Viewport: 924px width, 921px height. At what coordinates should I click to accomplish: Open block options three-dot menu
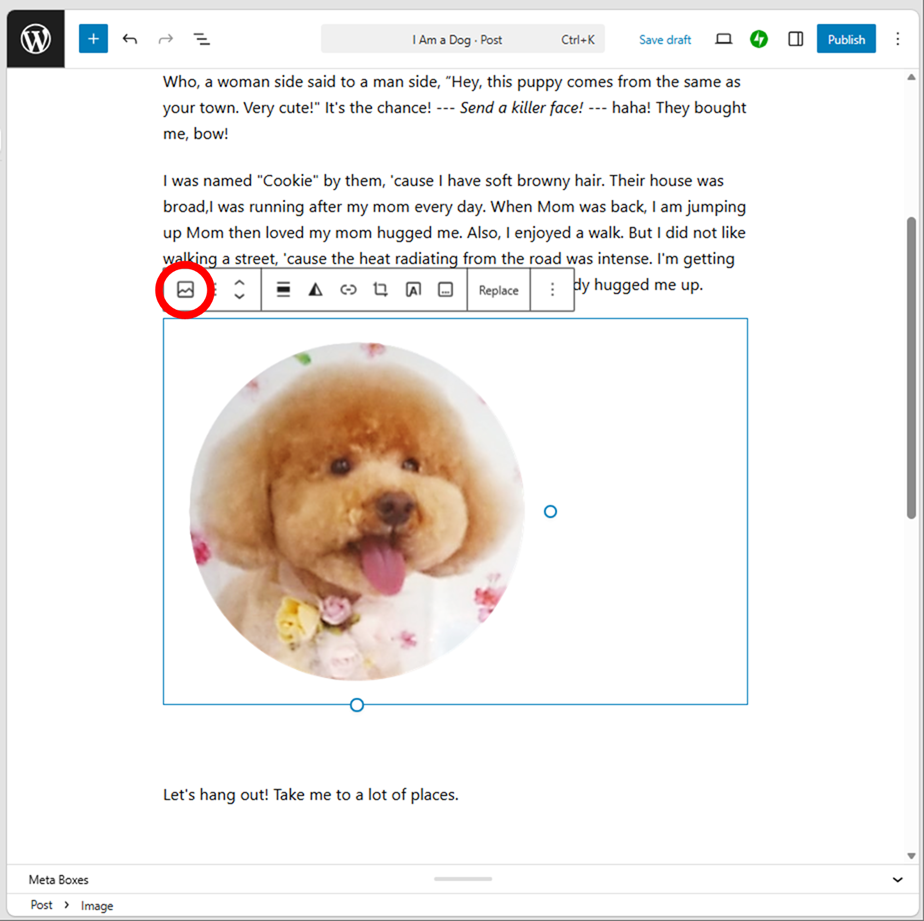coord(552,290)
